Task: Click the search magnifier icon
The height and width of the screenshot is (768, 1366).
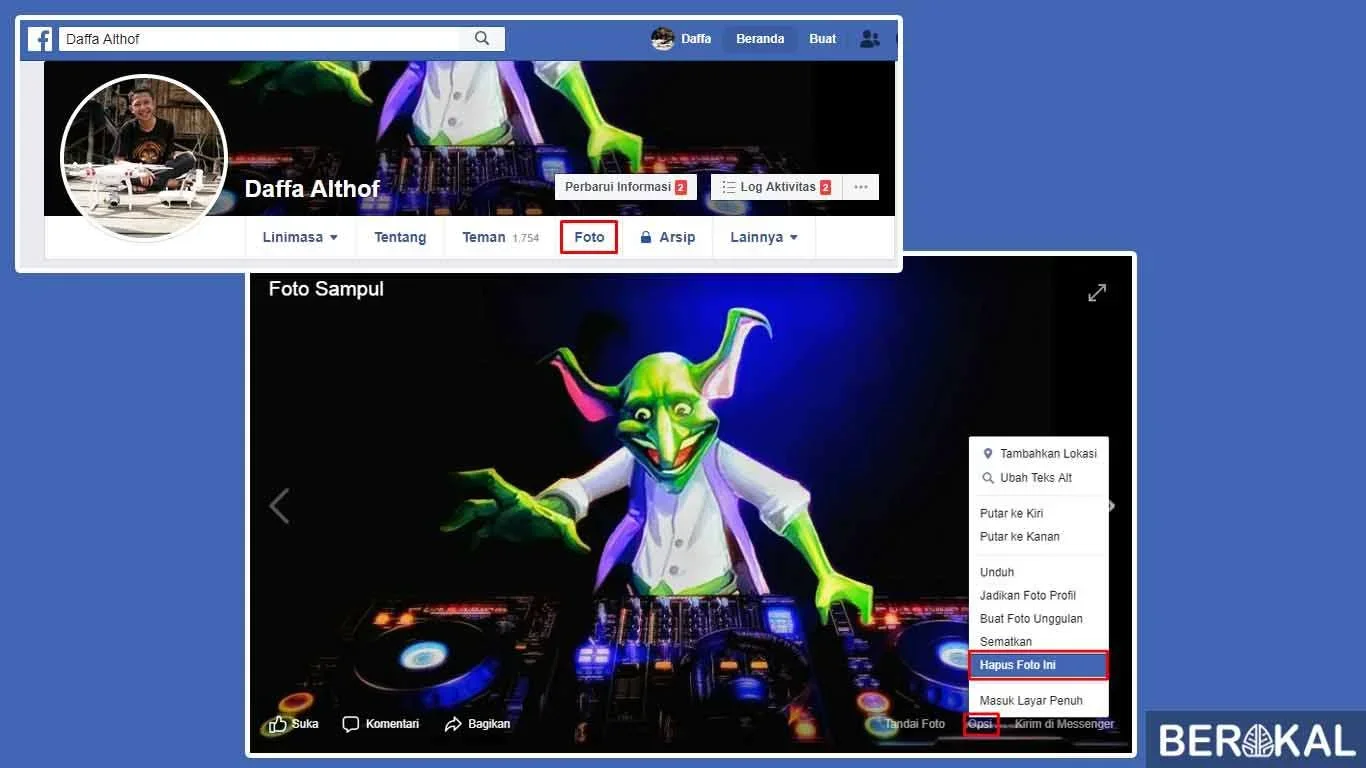Action: 482,39
